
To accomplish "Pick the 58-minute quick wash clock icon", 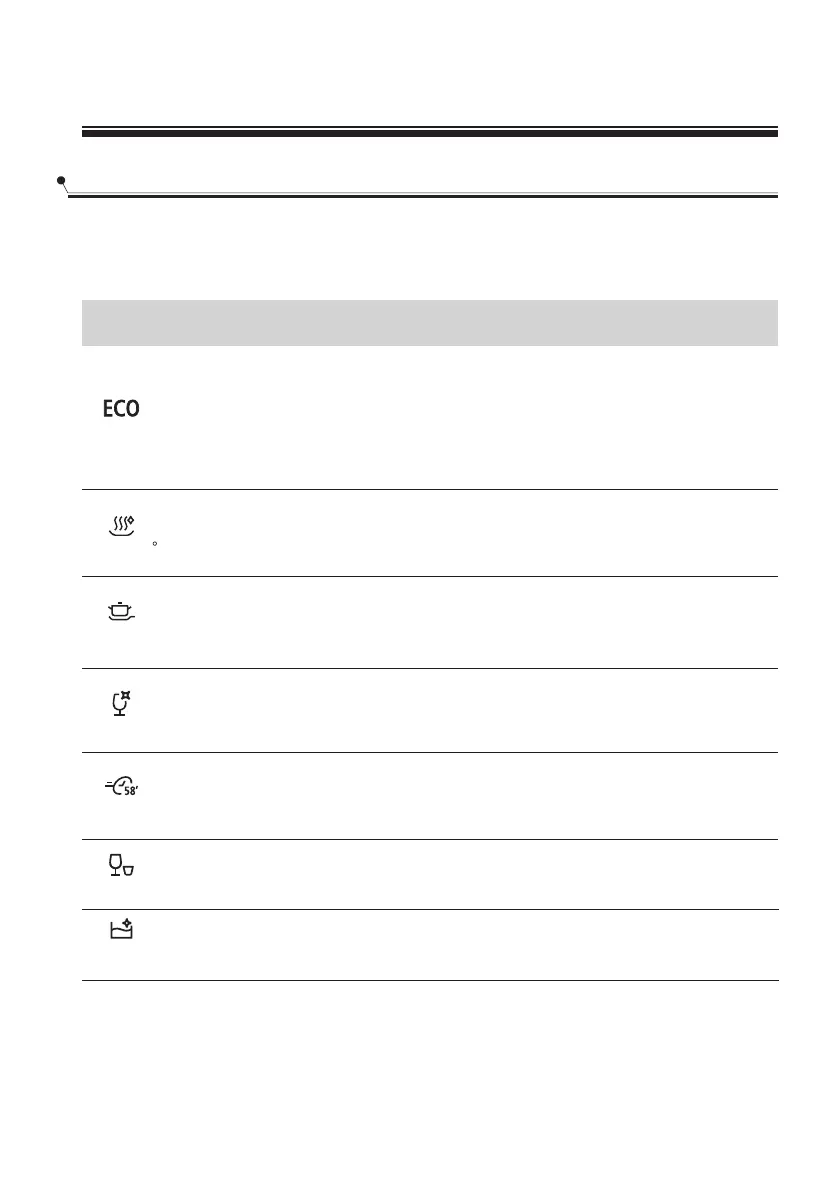I will point(121,786).
